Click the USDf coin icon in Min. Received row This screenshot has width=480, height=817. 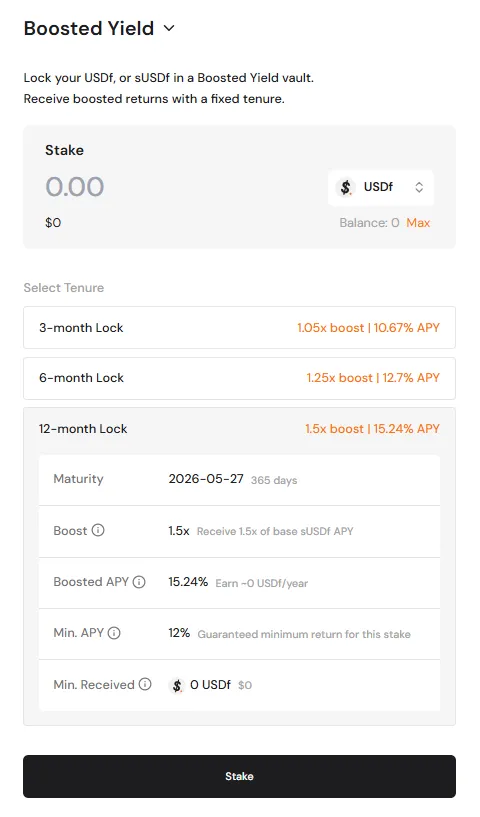(177, 685)
